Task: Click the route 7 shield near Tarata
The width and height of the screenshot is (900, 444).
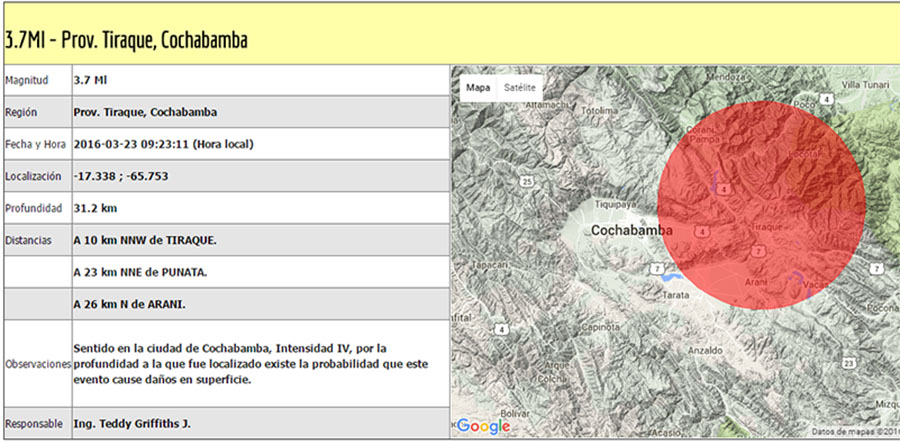Action: [x=658, y=268]
